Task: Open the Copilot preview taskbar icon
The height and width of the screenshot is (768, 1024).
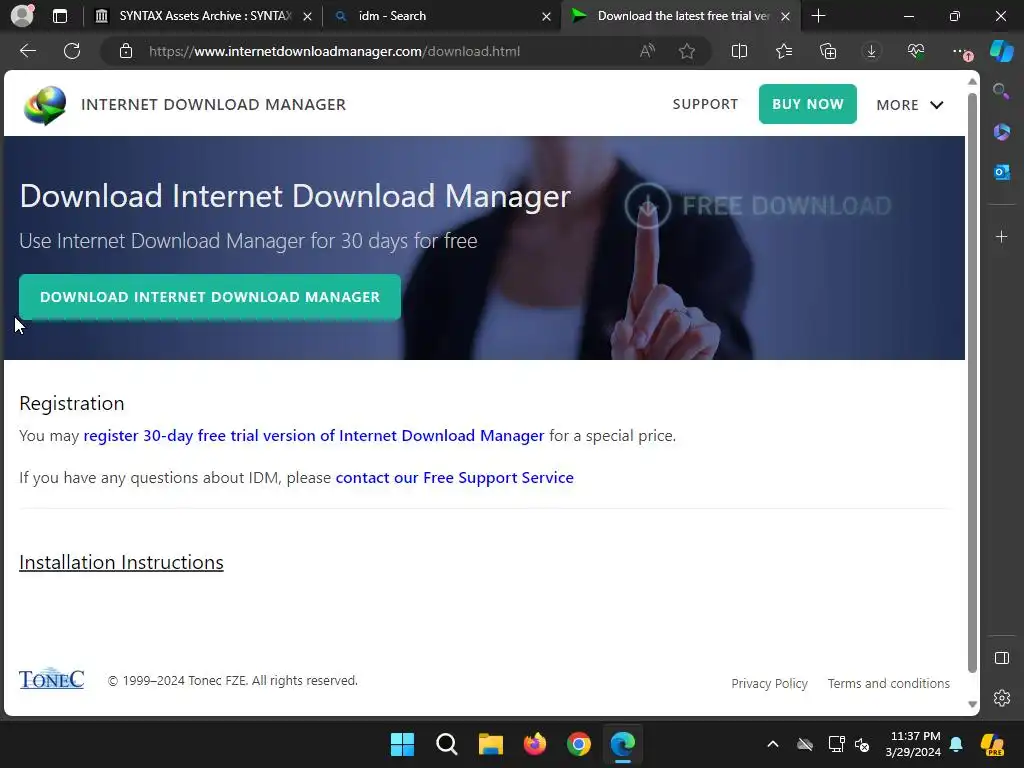Action: 993,744
